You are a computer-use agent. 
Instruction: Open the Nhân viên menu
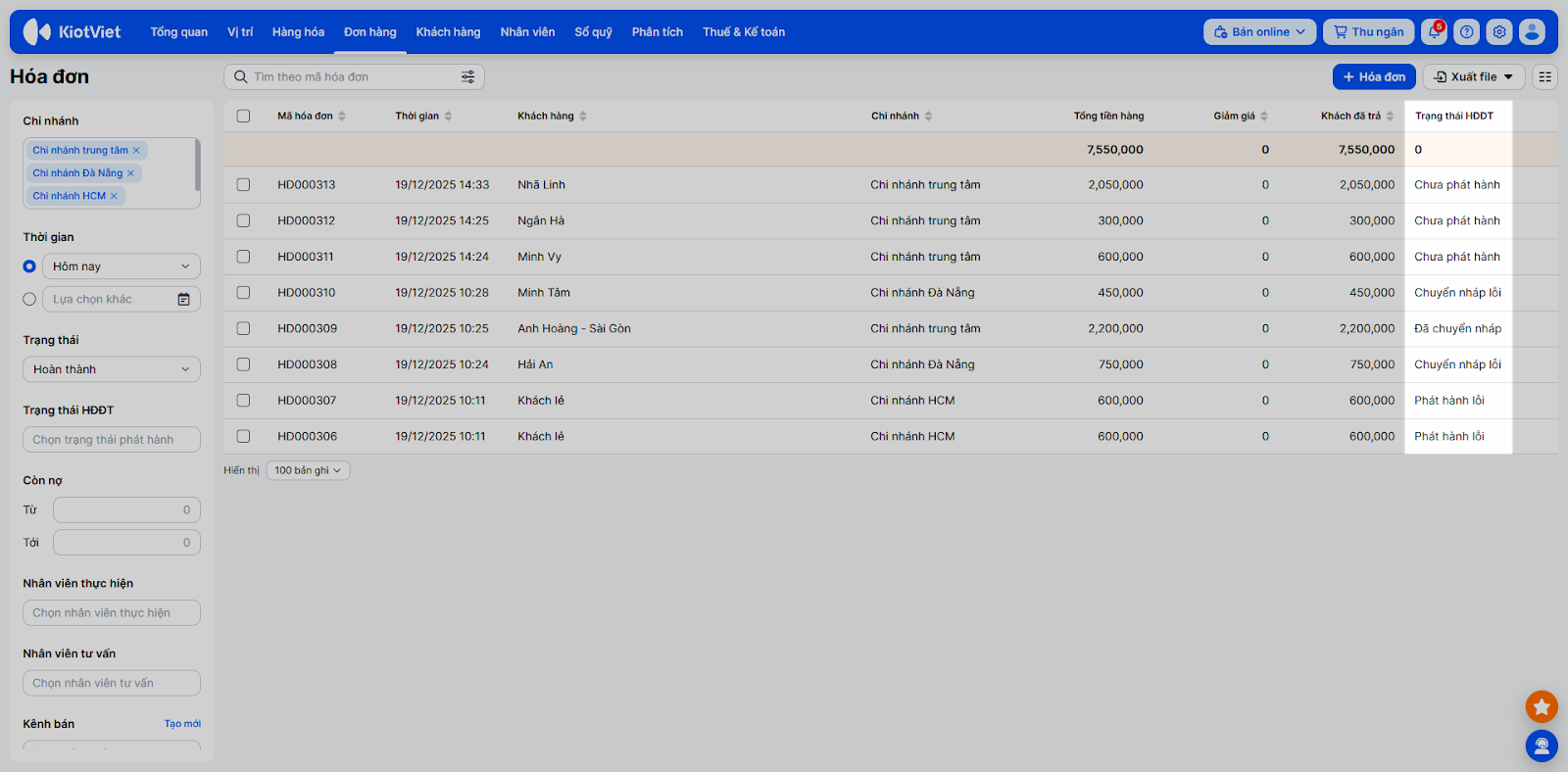click(527, 32)
